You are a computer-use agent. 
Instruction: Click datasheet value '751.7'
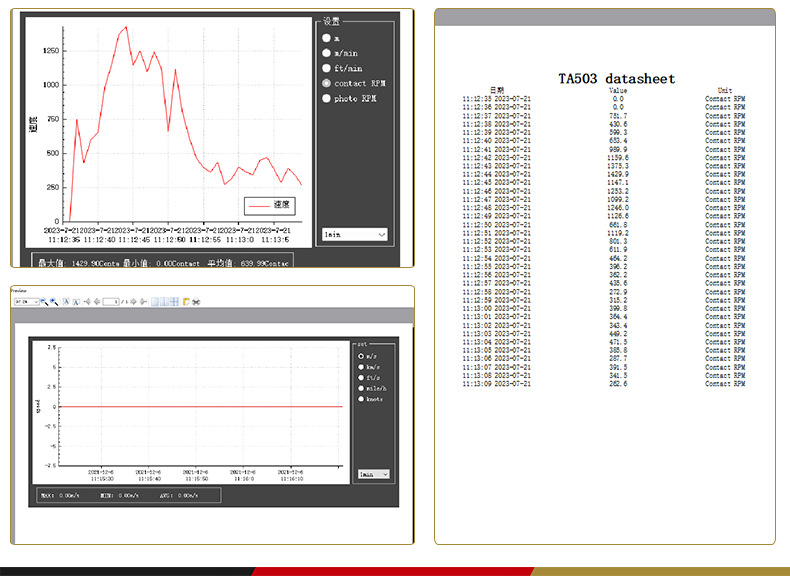pos(618,115)
